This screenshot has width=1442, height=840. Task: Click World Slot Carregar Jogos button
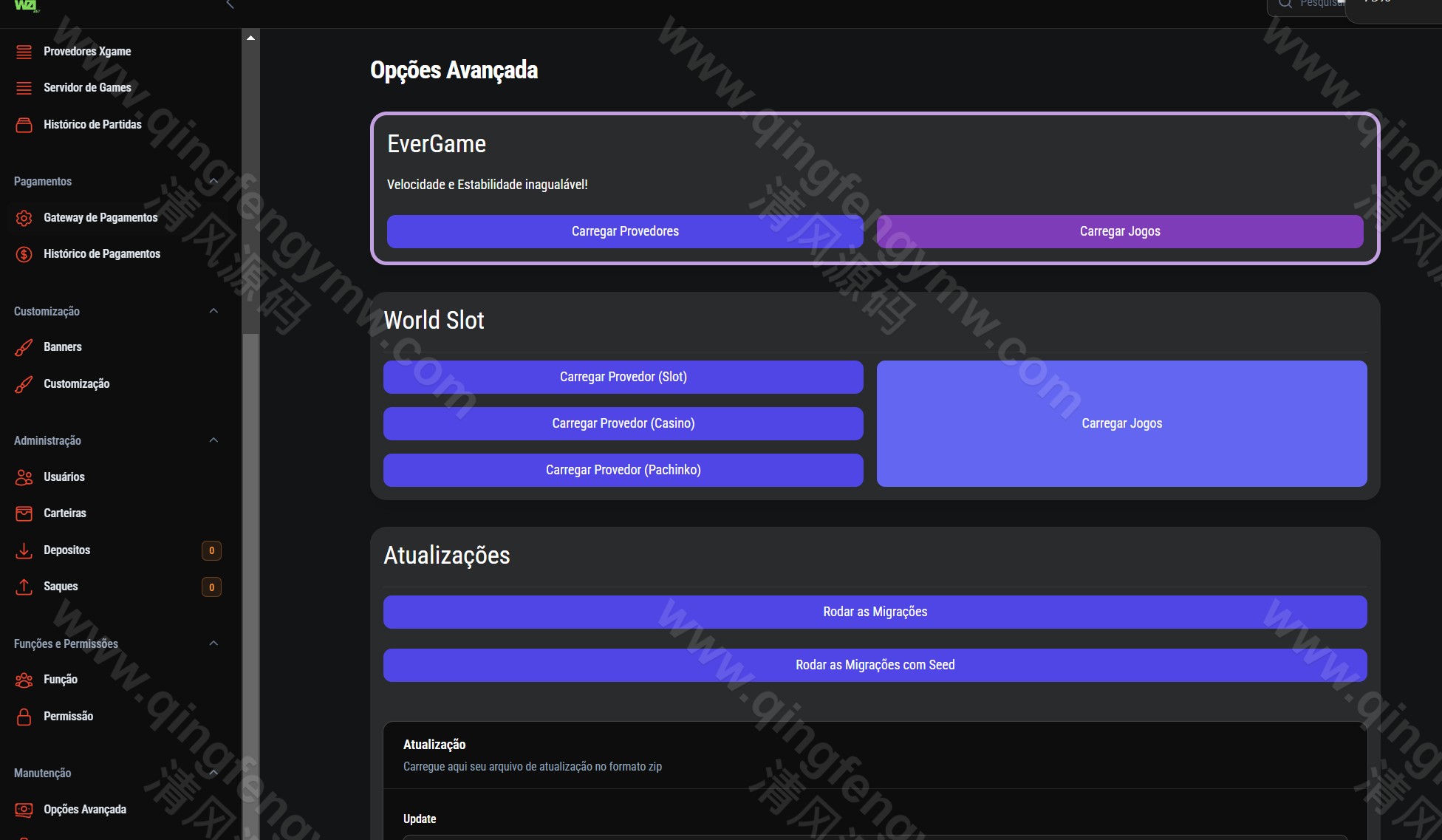(x=1122, y=423)
